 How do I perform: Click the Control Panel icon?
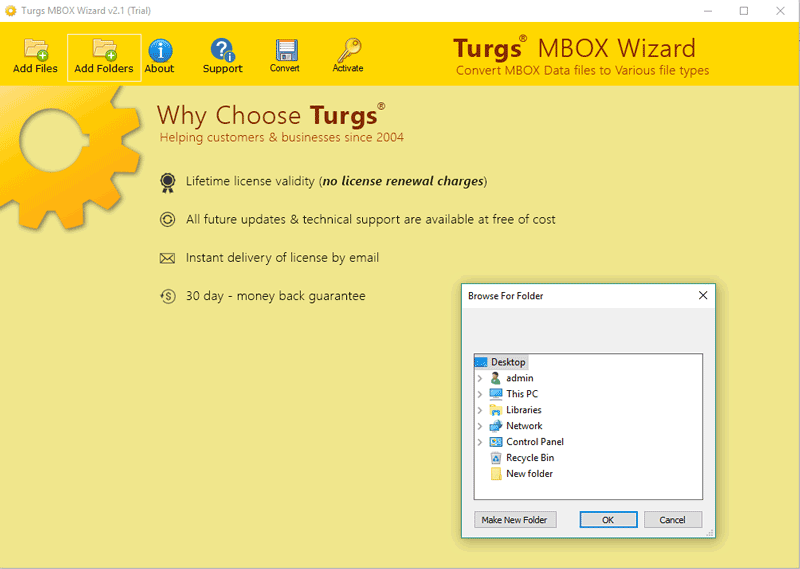pyautogui.click(x=495, y=442)
